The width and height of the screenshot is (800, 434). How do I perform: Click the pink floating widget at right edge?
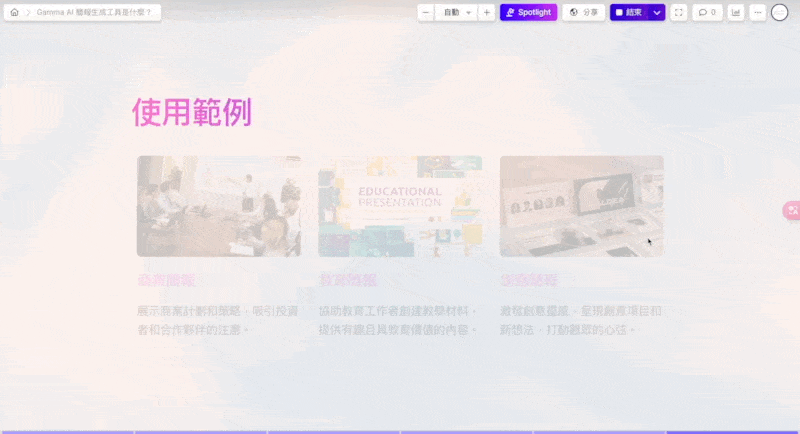(x=792, y=210)
